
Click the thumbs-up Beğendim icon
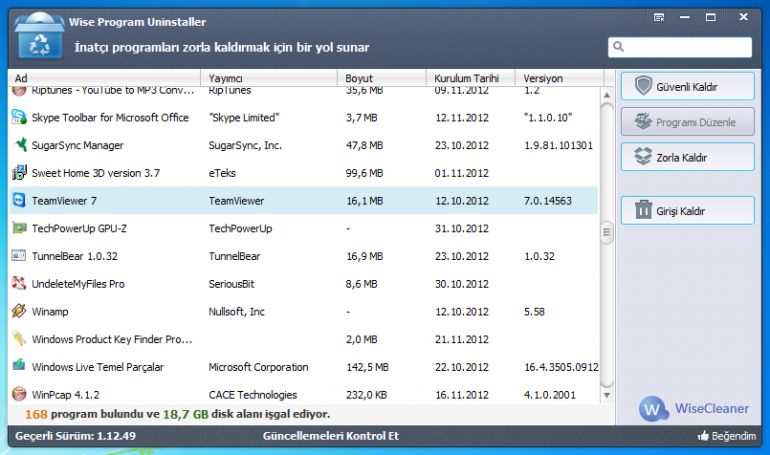point(704,435)
